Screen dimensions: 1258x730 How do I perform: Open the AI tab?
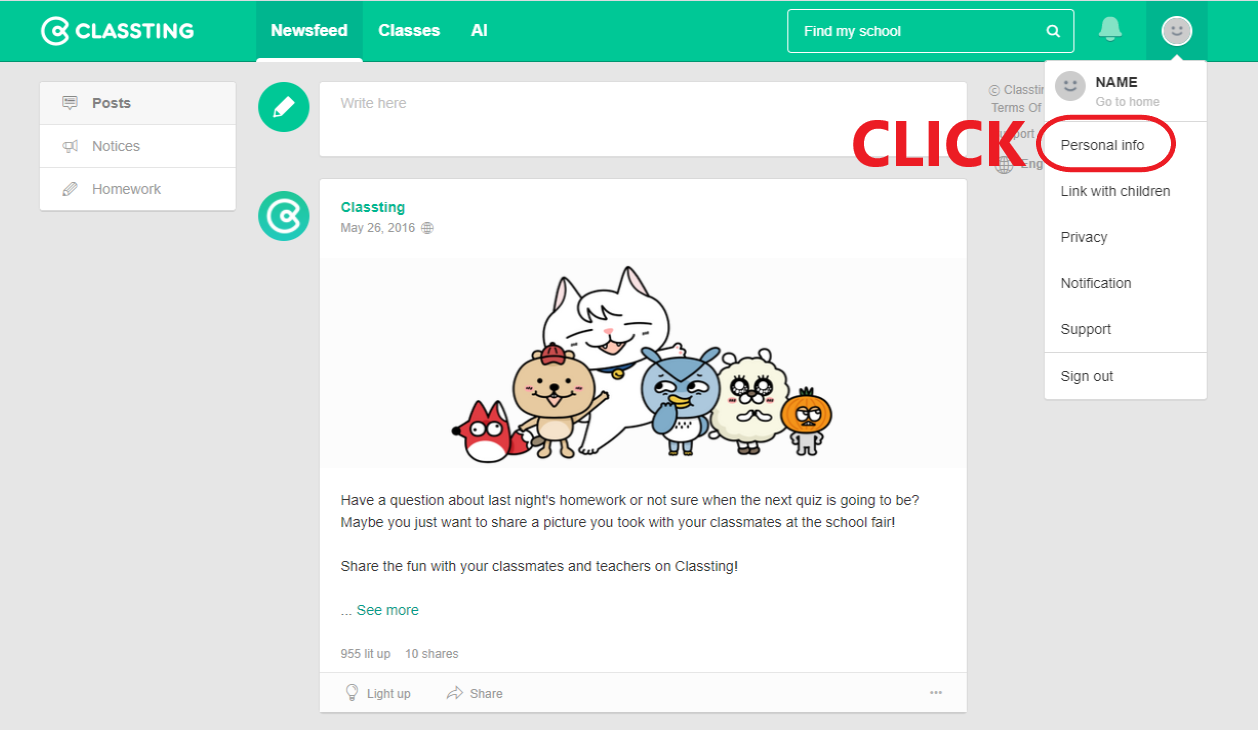(x=479, y=31)
